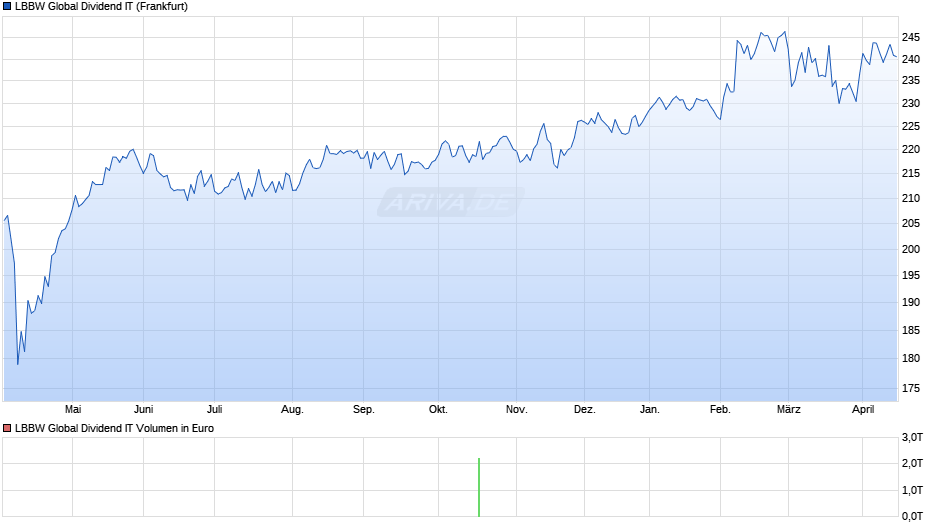Image resolution: width=940 pixels, height=526 pixels.
Task: Click the '1,0T' volume axis value
Action: tap(912, 490)
